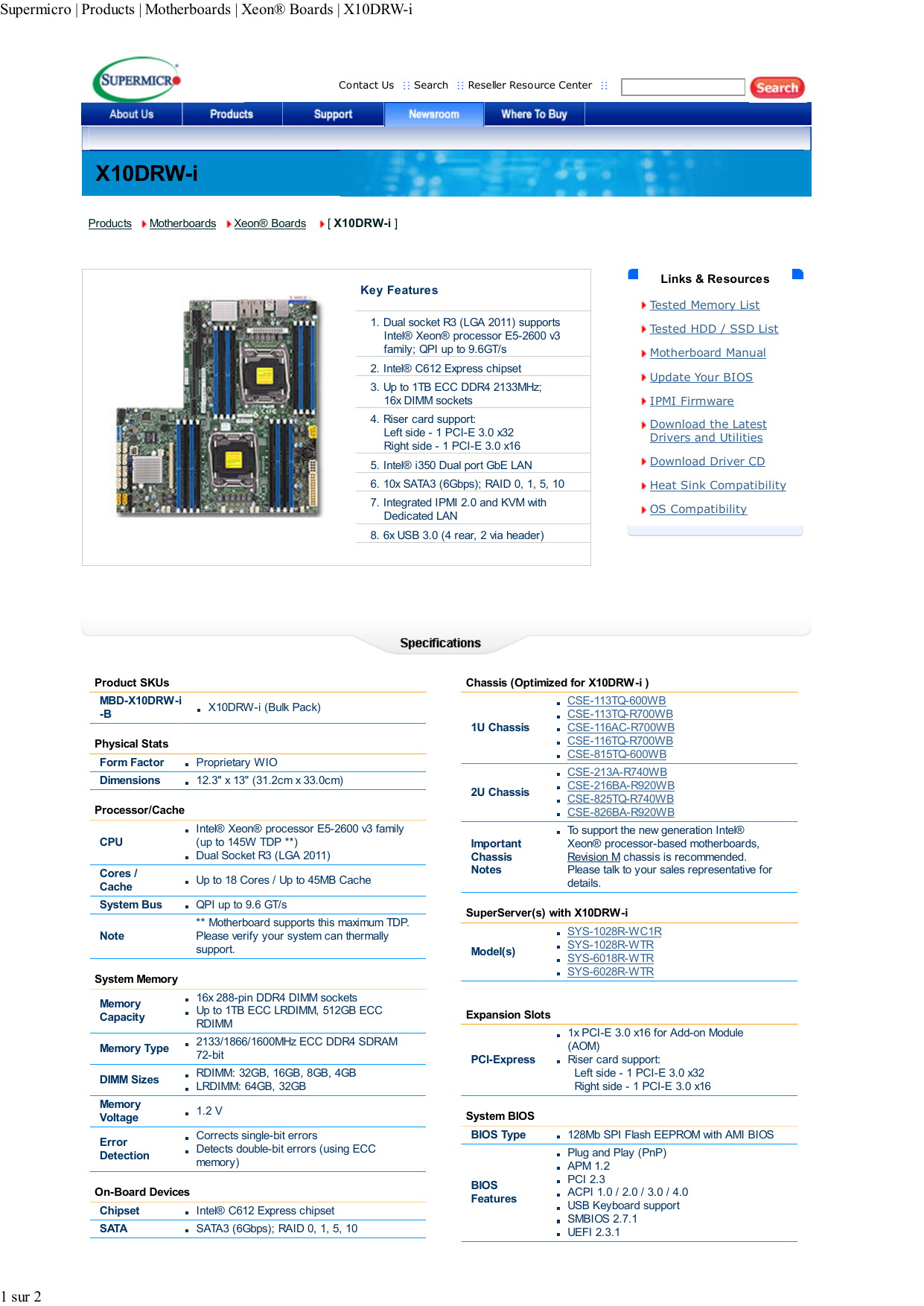Open the Motherboard Manual link

(708, 352)
